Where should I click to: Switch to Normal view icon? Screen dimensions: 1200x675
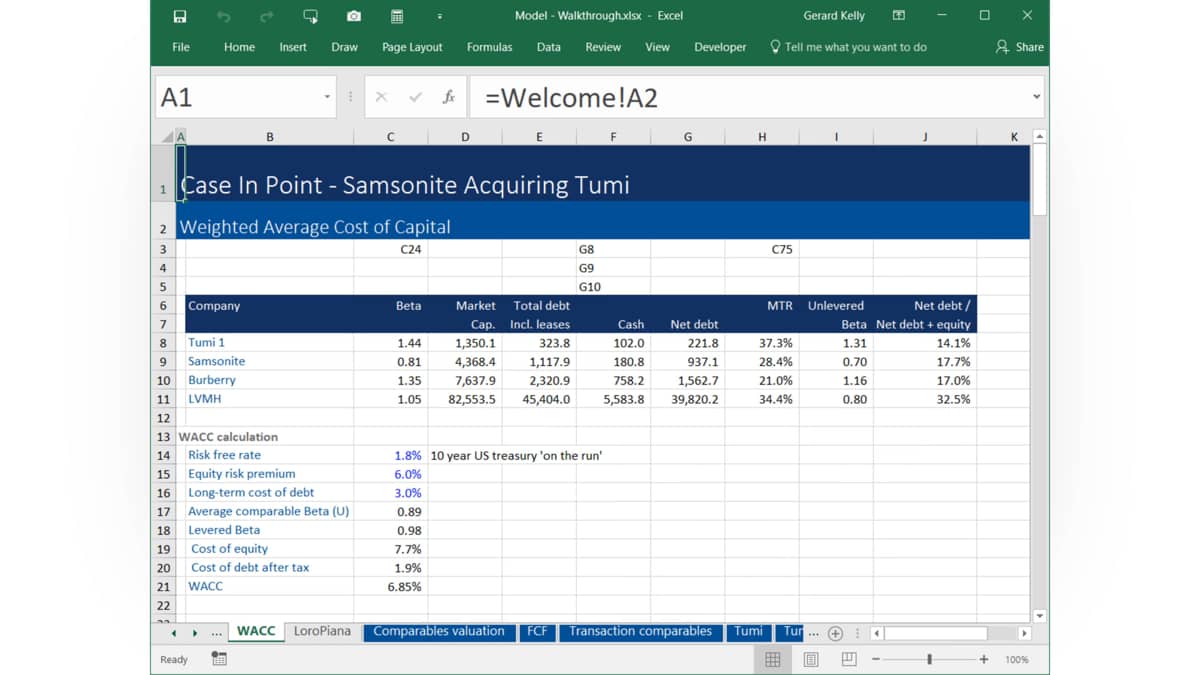(x=772, y=659)
